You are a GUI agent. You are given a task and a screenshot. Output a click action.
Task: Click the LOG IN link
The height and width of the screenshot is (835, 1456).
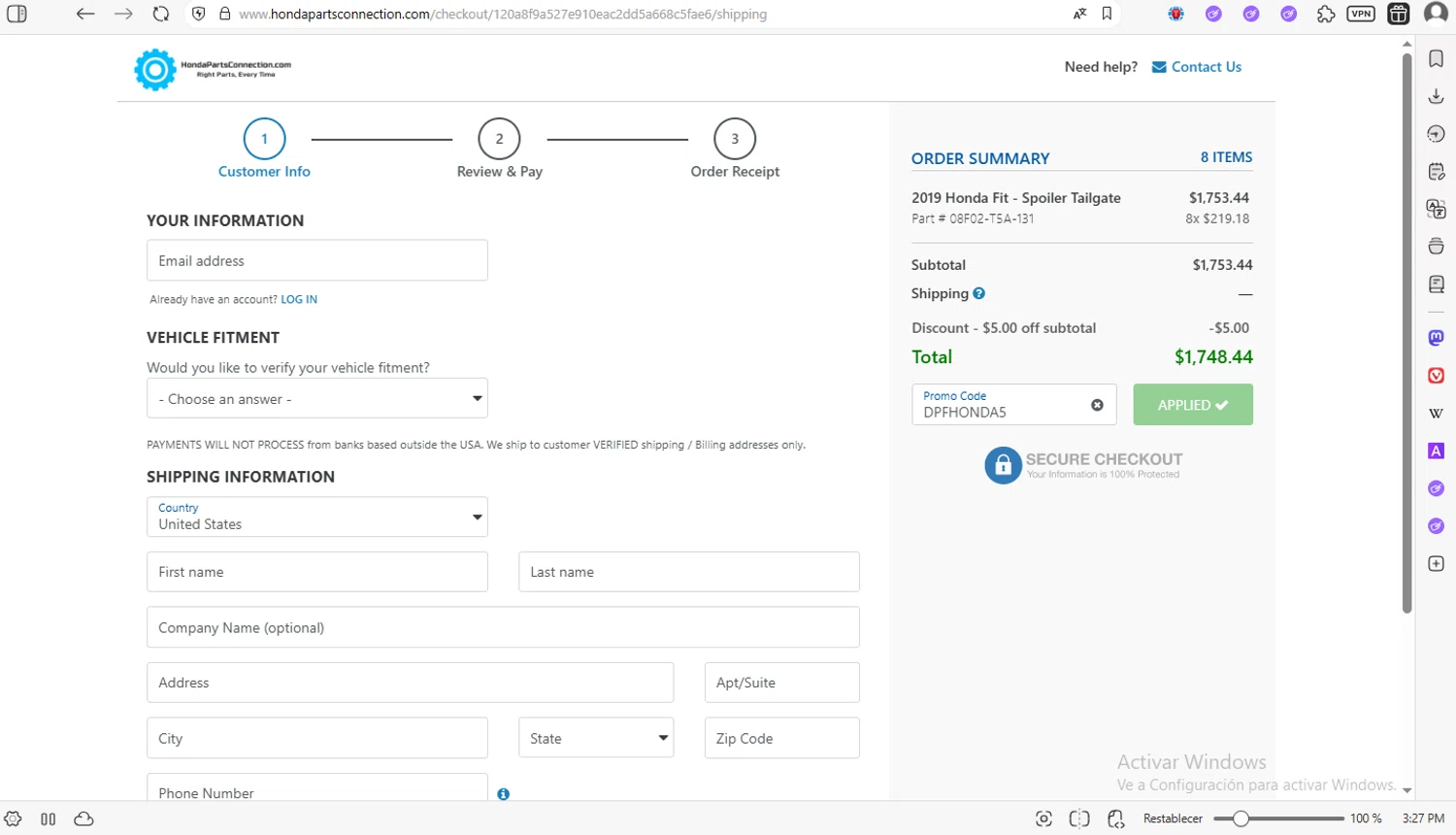pyautogui.click(x=299, y=300)
